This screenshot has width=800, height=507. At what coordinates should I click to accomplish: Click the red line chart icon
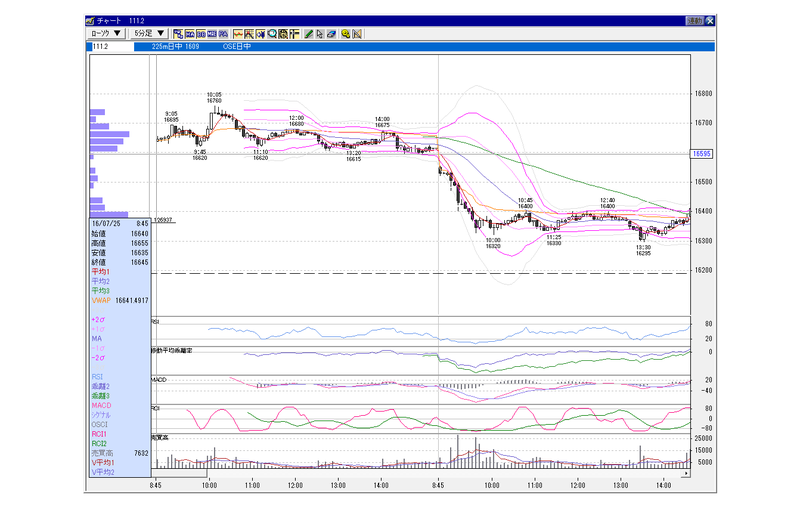238,34
